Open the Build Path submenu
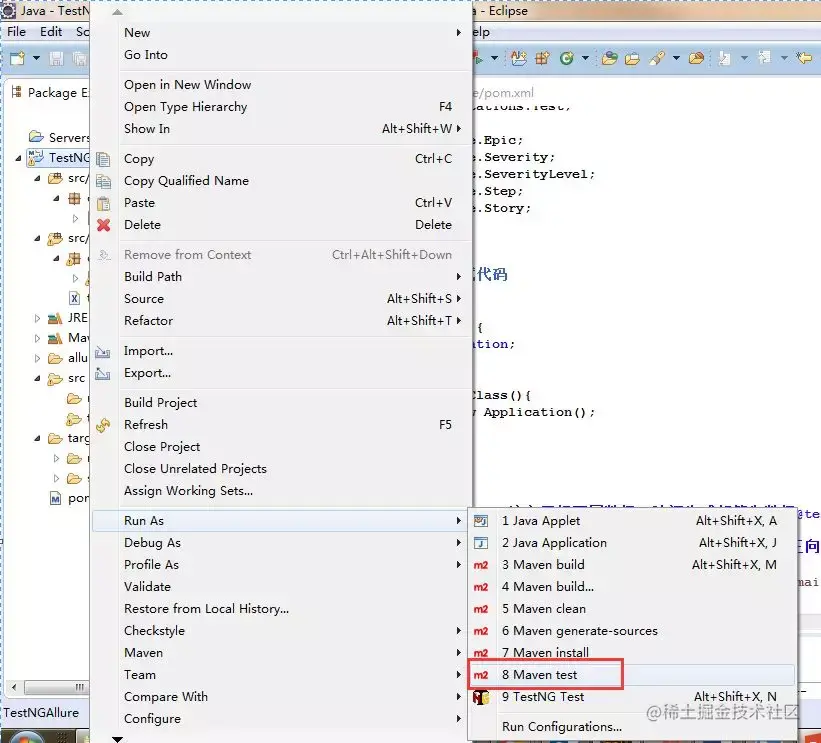Image resolution: width=821 pixels, height=743 pixels. click(x=282, y=276)
